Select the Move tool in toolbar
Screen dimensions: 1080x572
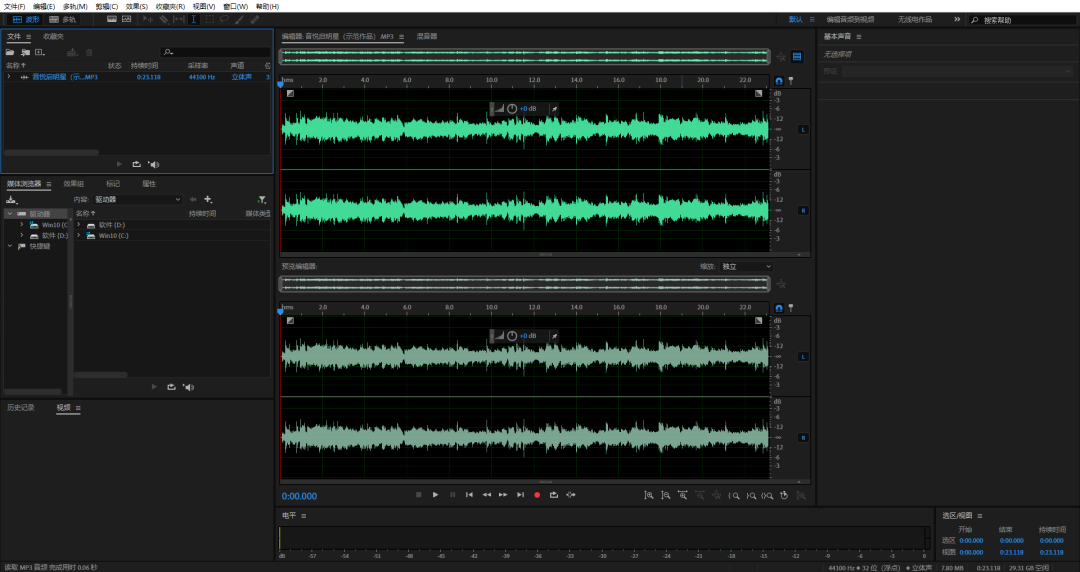pos(148,19)
